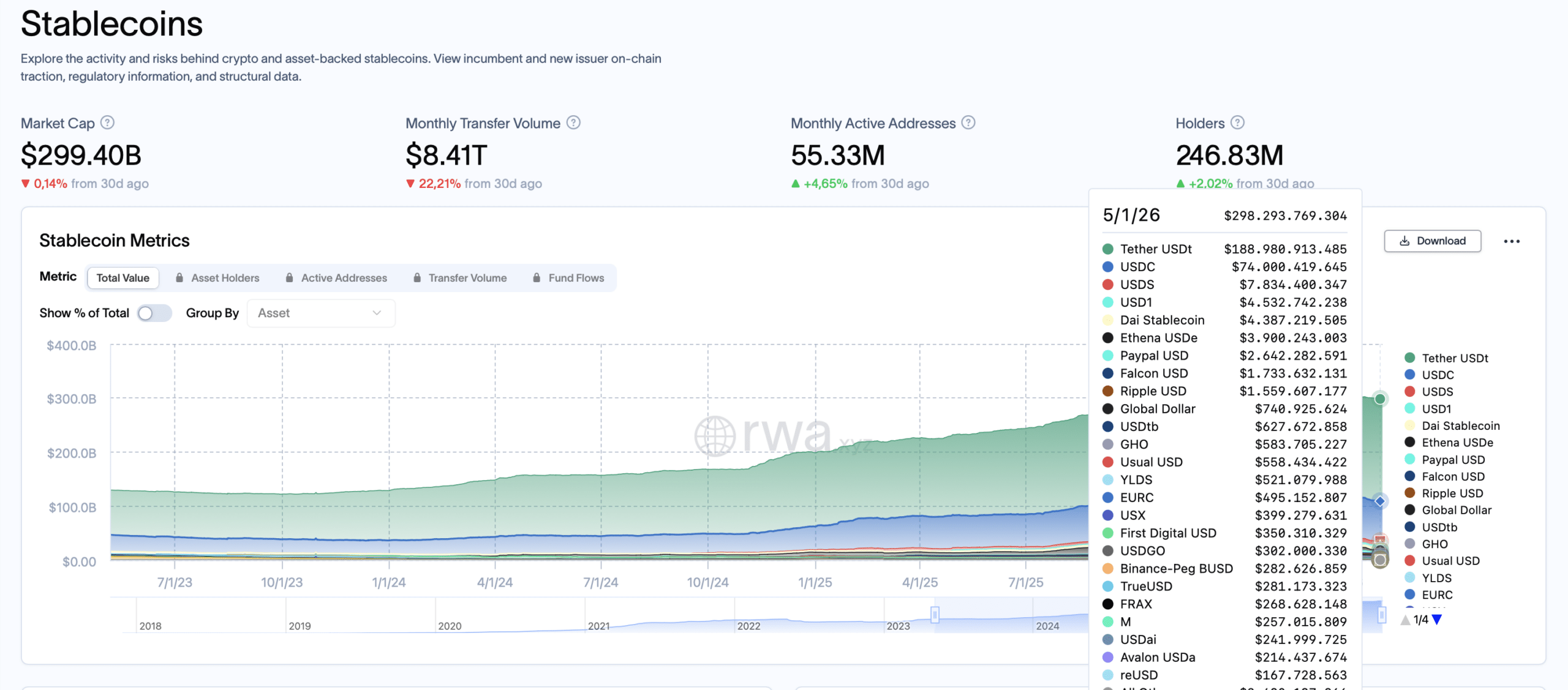Image resolution: width=1568 pixels, height=690 pixels.
Task: Click the Stablecoin Metrics heading
Action: point(115,241)
